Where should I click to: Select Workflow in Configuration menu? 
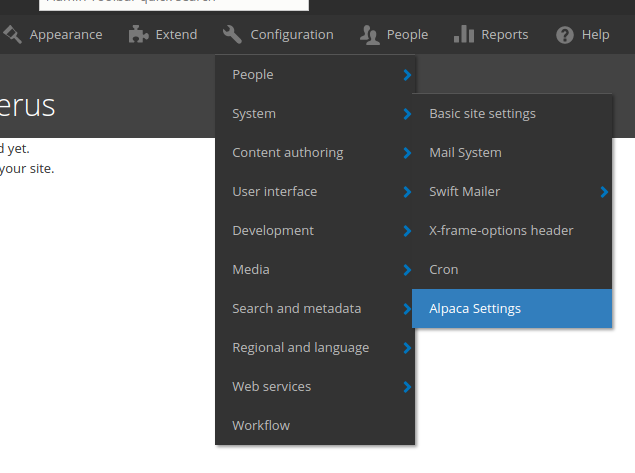pyautogui.click(x=261, y=426)
